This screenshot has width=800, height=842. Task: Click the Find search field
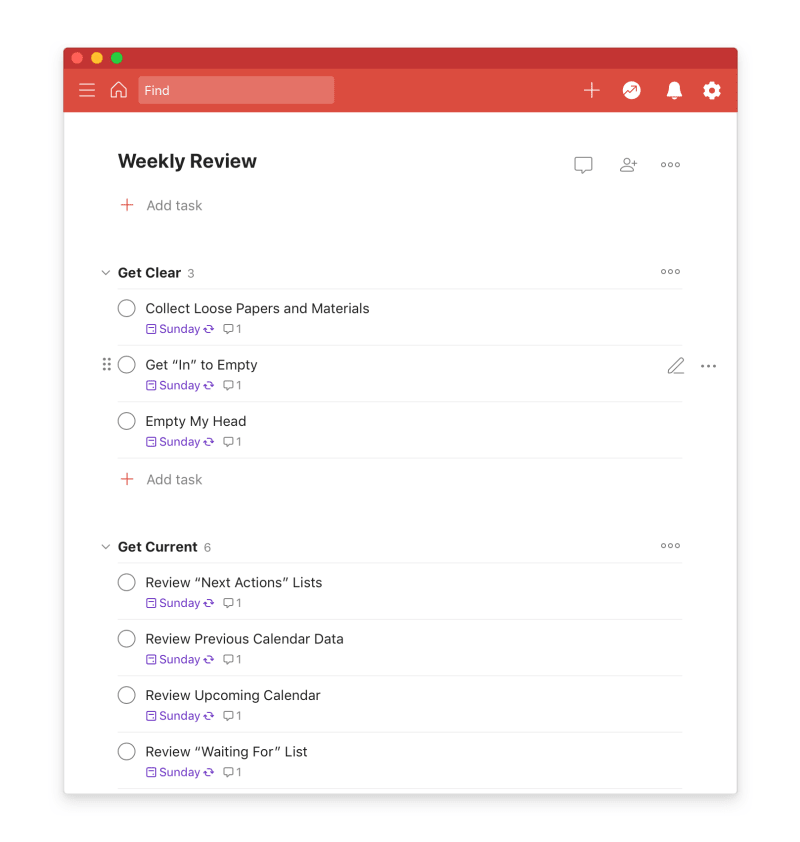236,90
